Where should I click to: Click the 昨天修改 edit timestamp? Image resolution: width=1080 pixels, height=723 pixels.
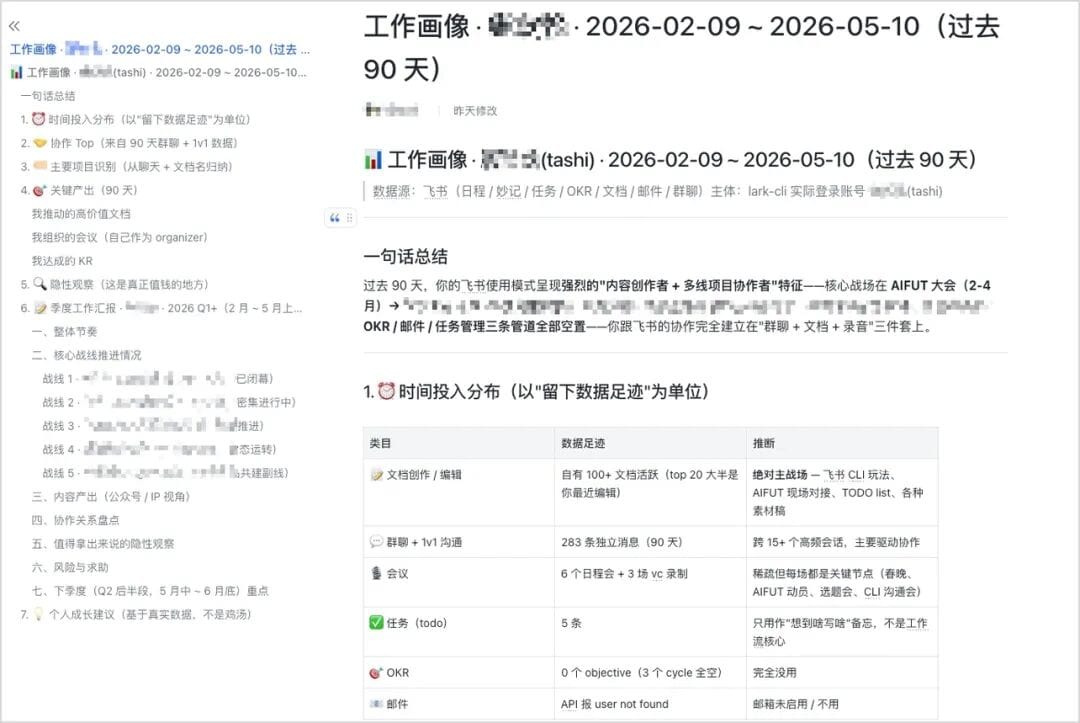[x=475, y=111]
